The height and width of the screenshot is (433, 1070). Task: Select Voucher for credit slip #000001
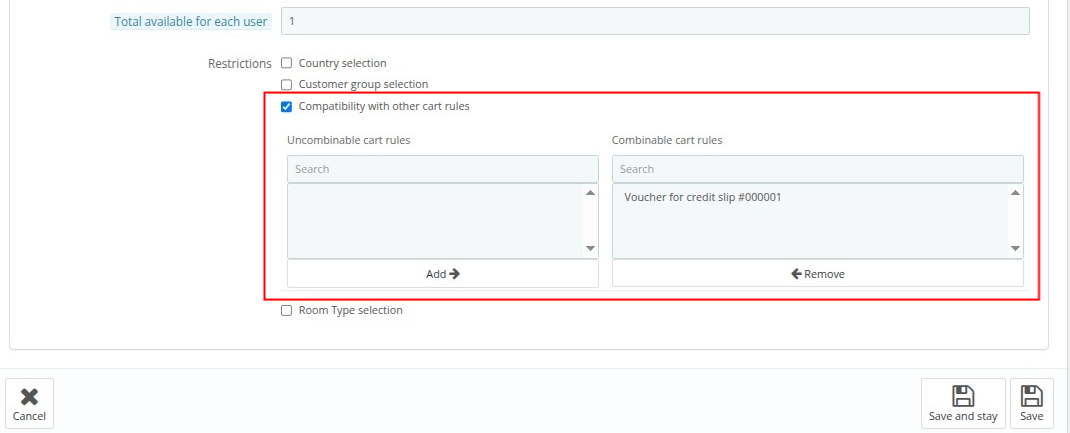[x=702, y=197]
